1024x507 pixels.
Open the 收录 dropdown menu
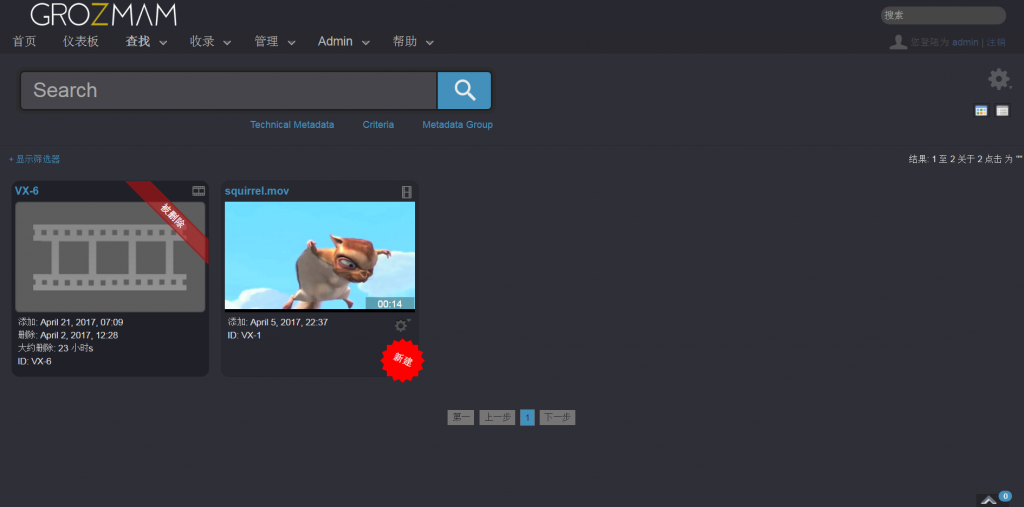click(210, 42)
